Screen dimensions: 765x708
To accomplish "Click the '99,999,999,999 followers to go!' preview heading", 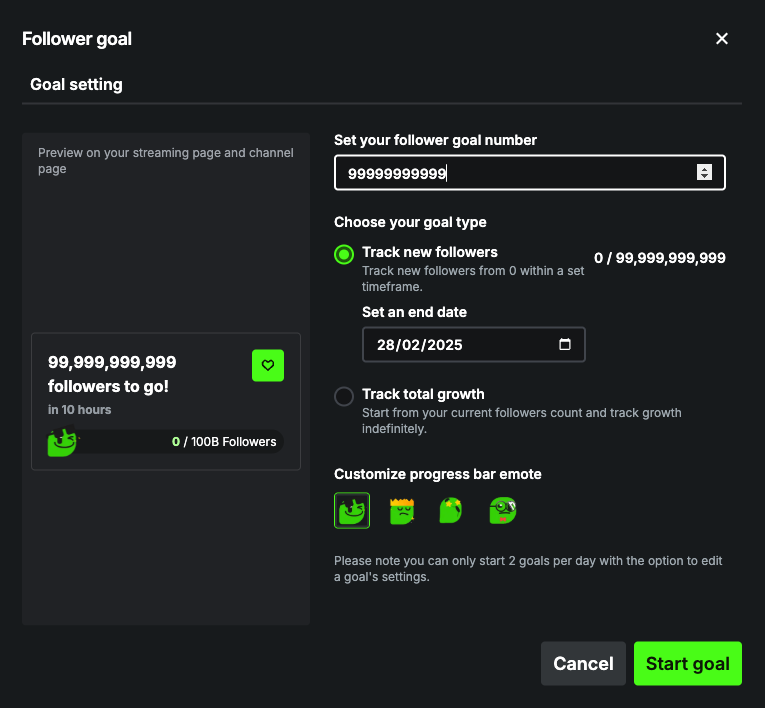I will tap(112, 374).
